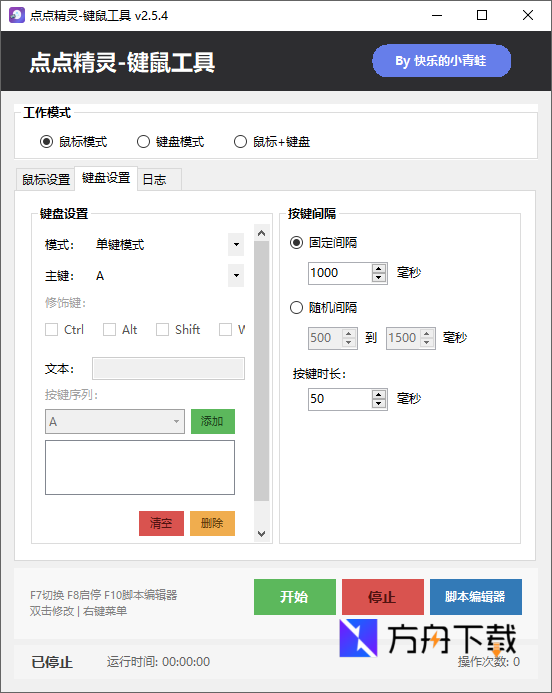Open the 按键序列 key dropdown

pyautogui.click(x=115, y=422)
